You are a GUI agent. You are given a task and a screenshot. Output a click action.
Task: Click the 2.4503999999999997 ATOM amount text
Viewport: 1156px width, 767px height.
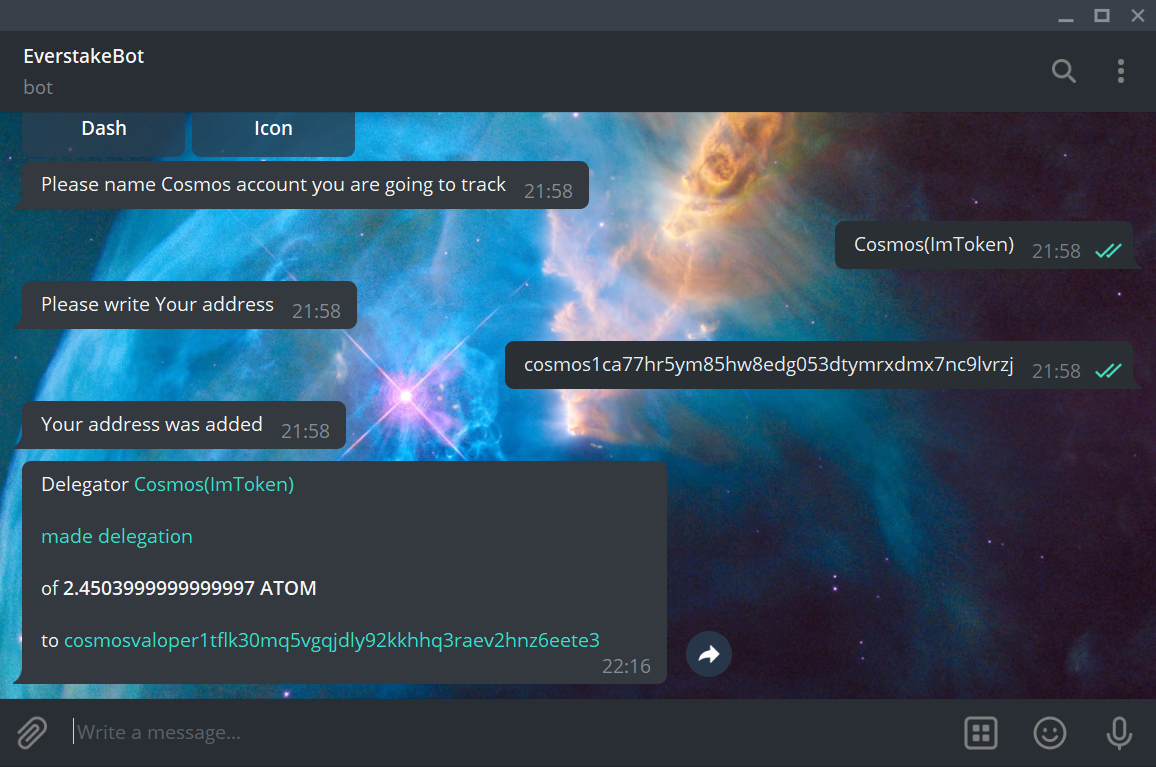pos(189,589)
